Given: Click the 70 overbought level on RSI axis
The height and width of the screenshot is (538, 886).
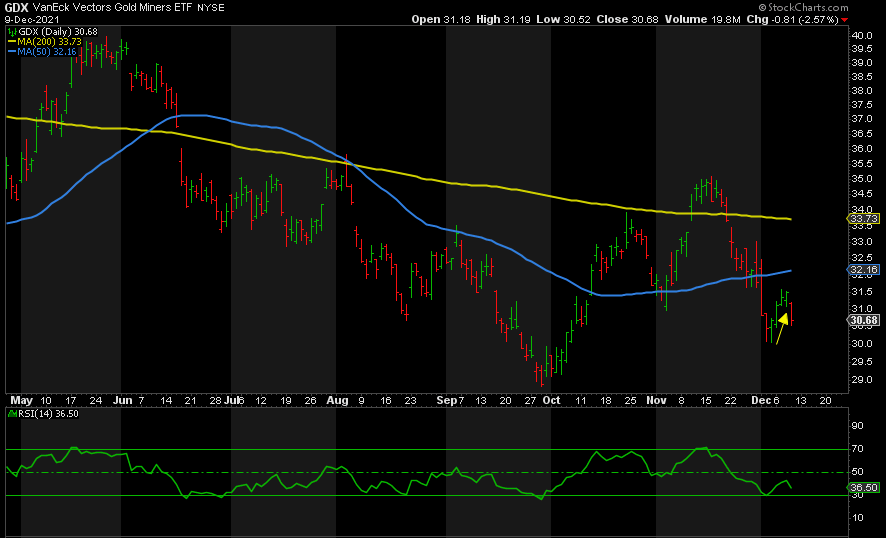Looking at the screenshot, I should tap(857, 449).
